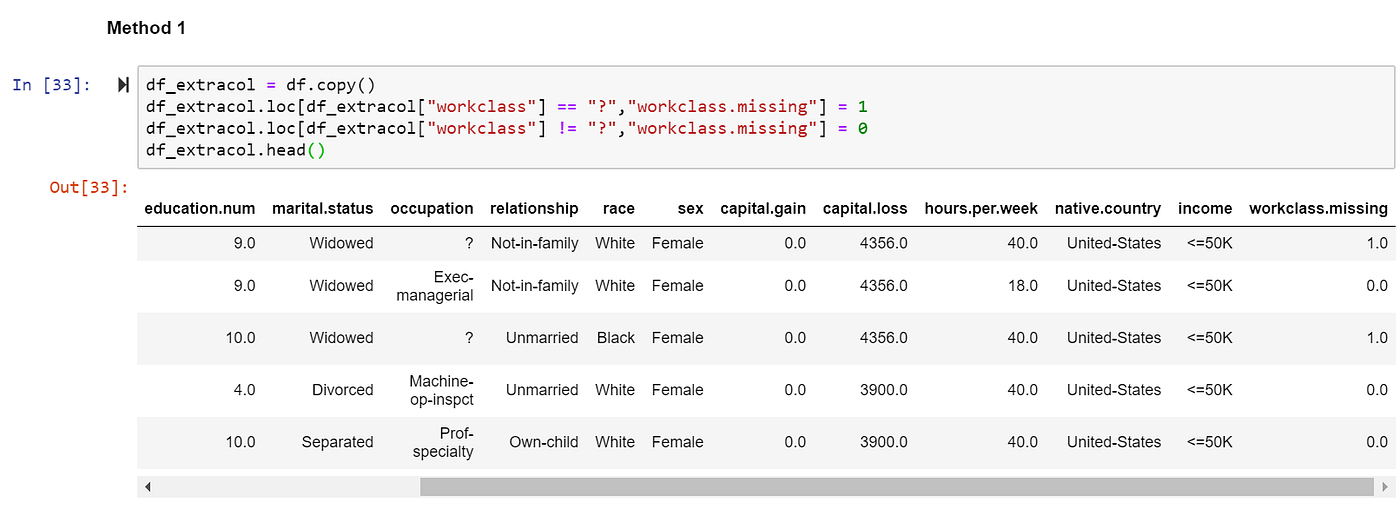
Task: Click the workclass.missing column header
Action: (x=1318, y=209)
